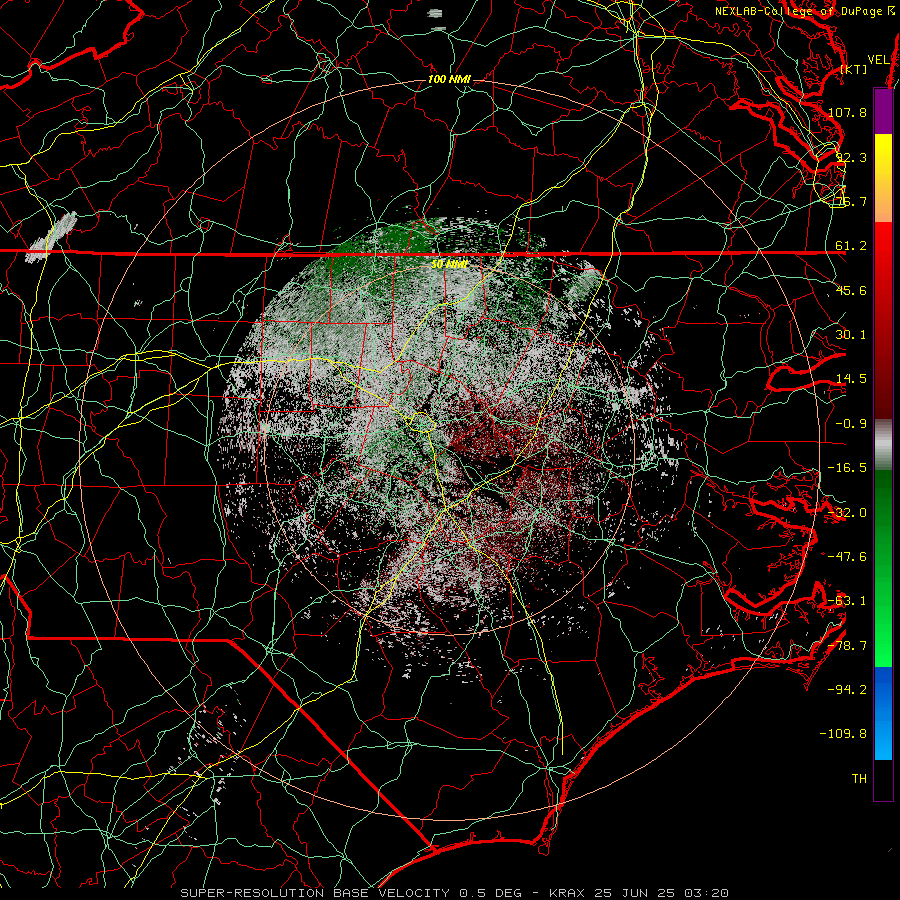Click the purple segment of the color bar
Screen dimensions: 900x900
tap(883, 112)
